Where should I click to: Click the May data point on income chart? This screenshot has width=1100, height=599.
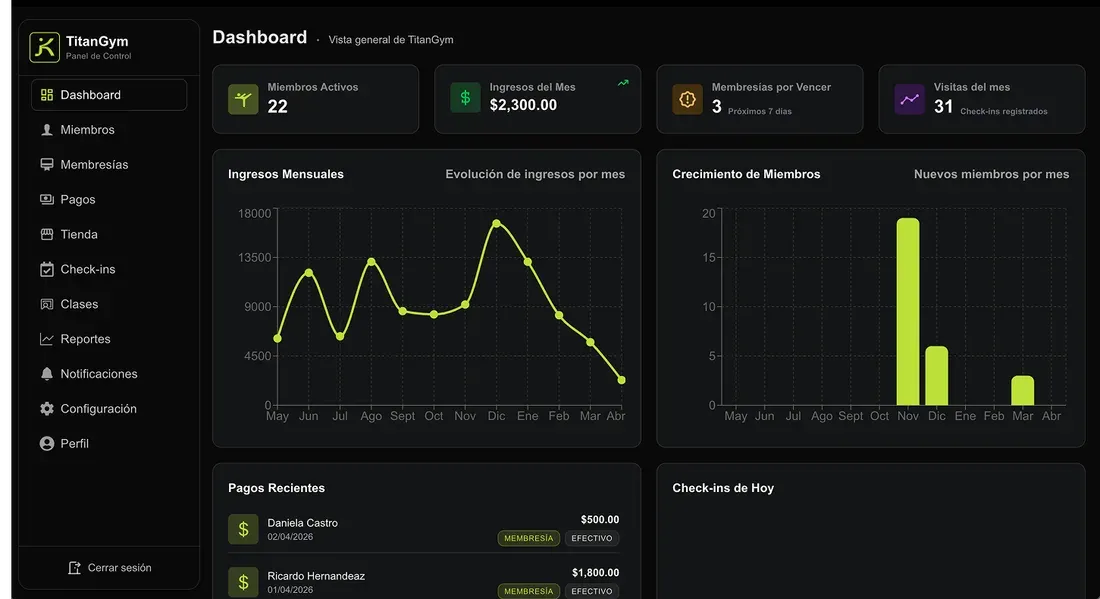tap(277, 339)
